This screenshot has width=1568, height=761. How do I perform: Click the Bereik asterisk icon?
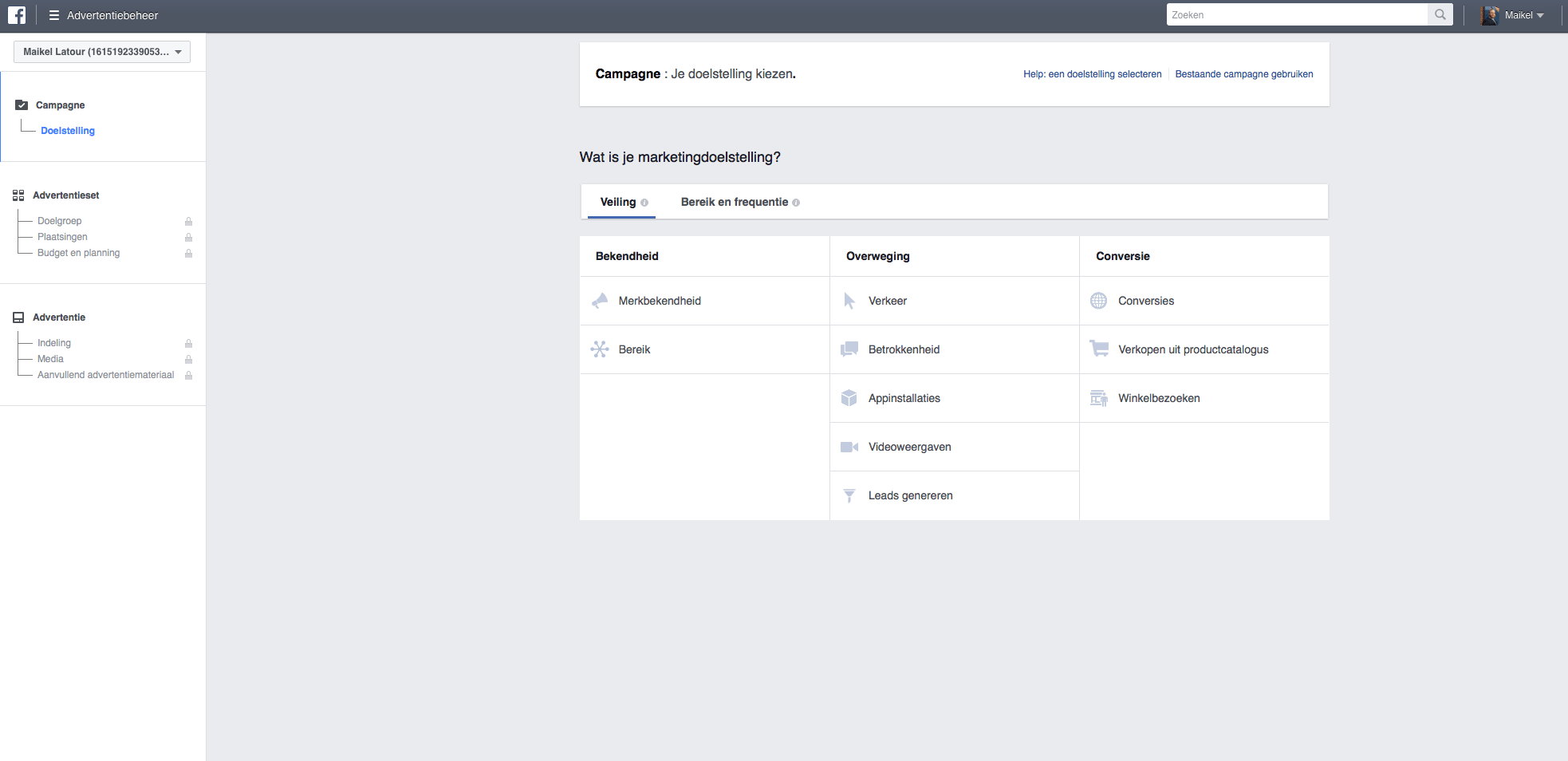(x=600, y=349)
